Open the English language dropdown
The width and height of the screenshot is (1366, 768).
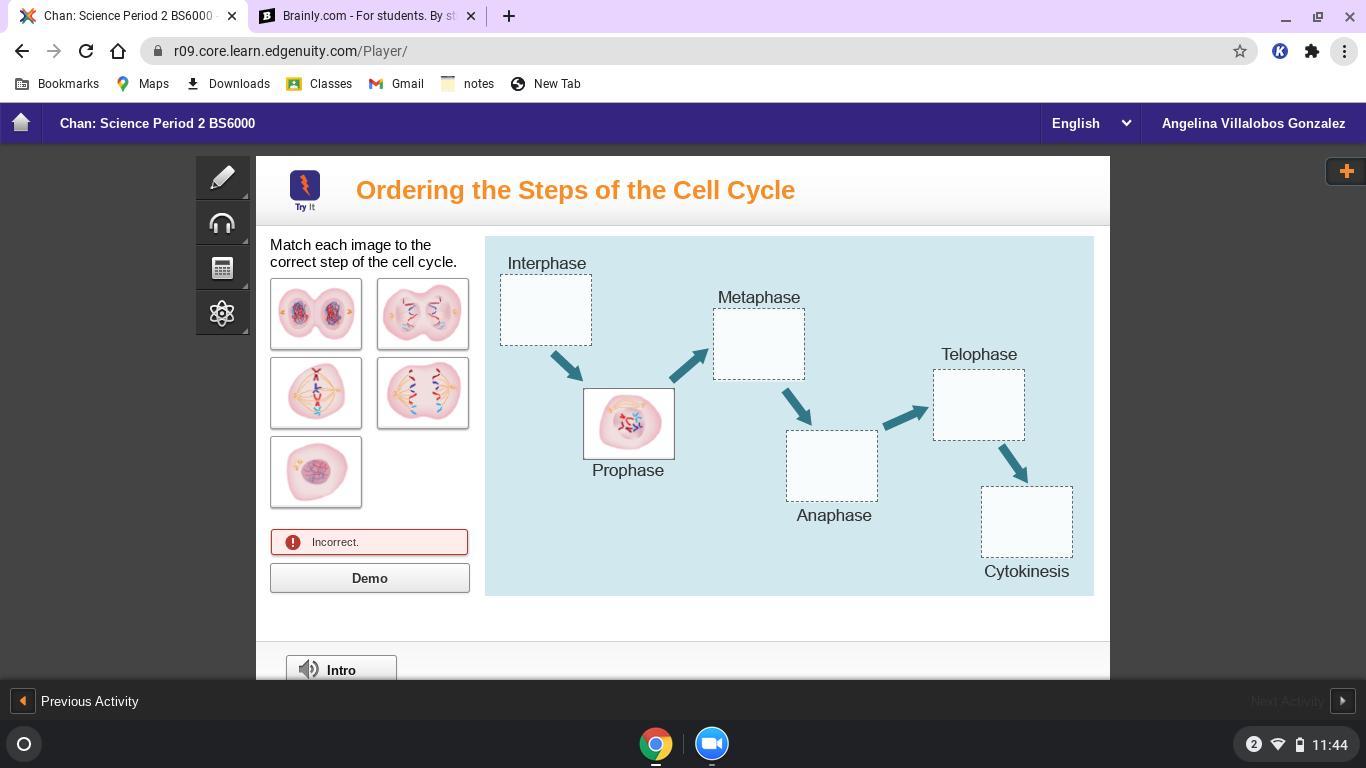click(x=1091, y=123)
